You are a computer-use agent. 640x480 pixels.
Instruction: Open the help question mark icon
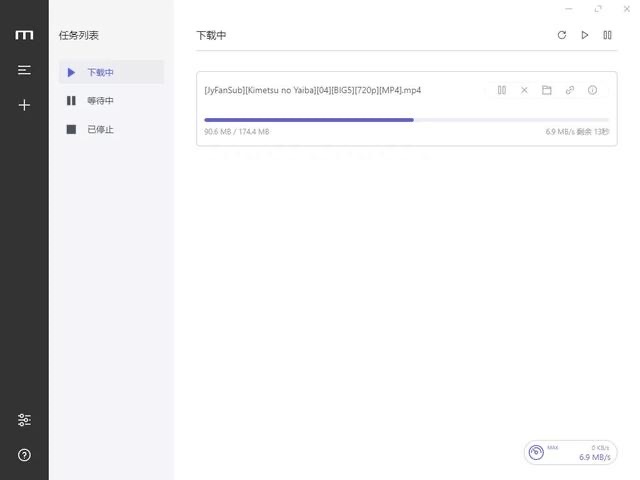pos(24,455)
